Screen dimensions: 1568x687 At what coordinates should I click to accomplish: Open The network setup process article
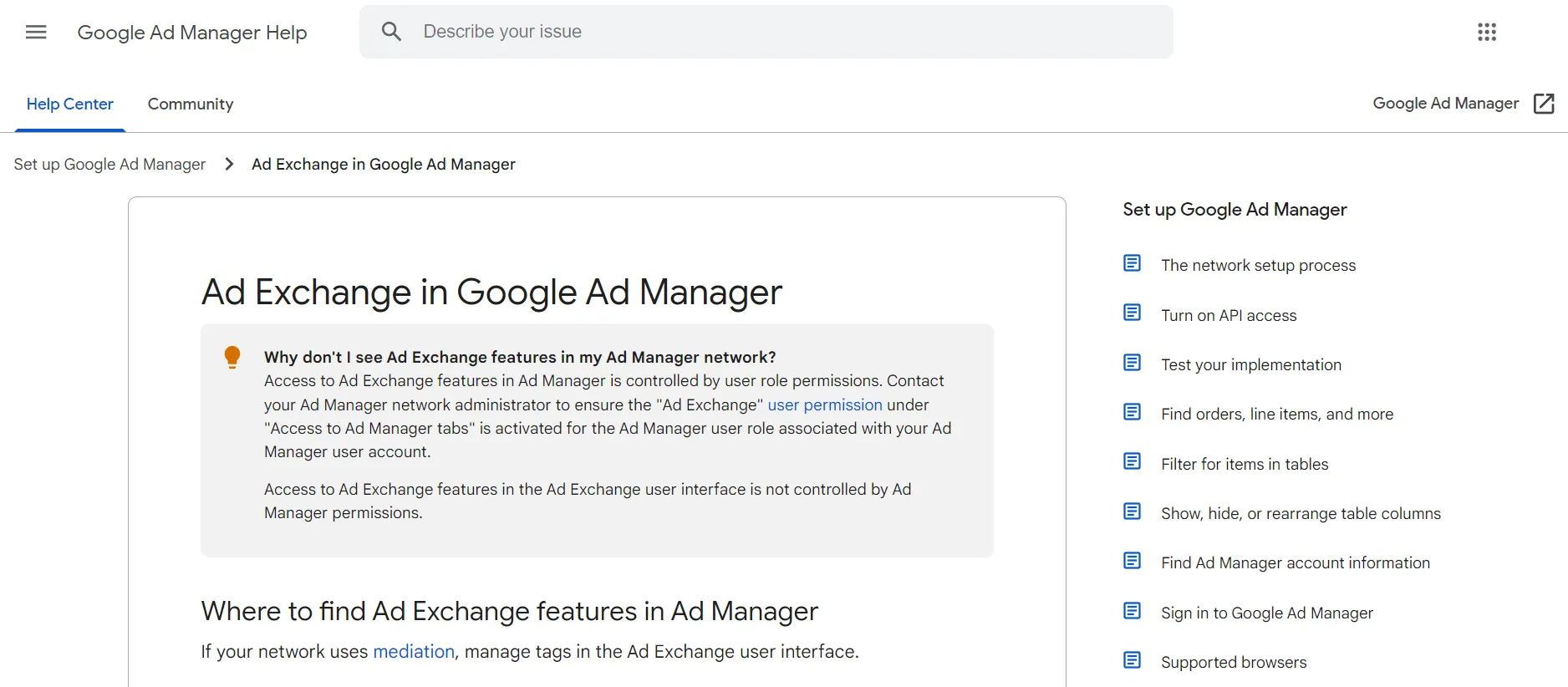point(1258,266)
